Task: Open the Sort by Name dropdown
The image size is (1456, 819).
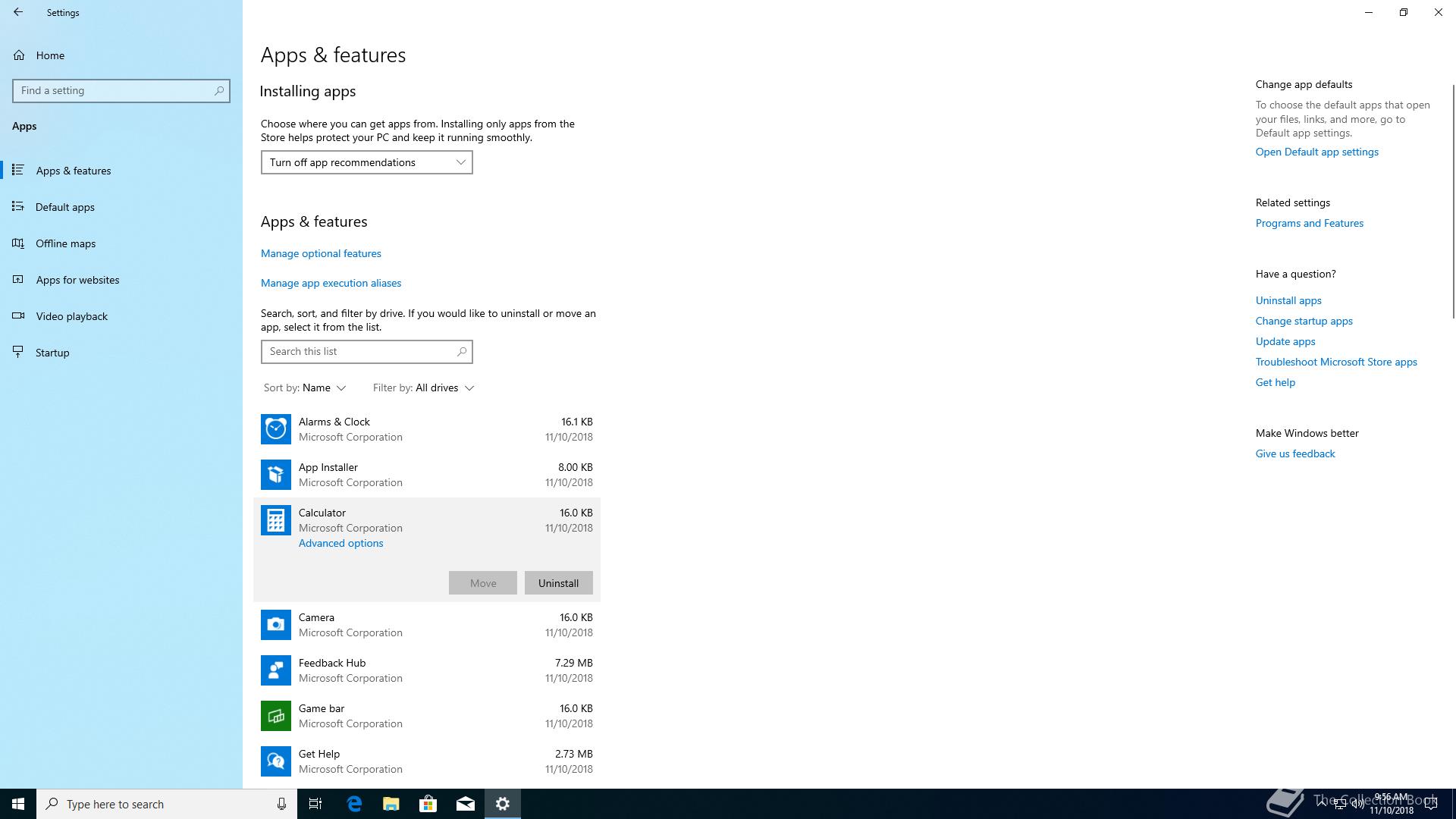Action: click(305, 388)
